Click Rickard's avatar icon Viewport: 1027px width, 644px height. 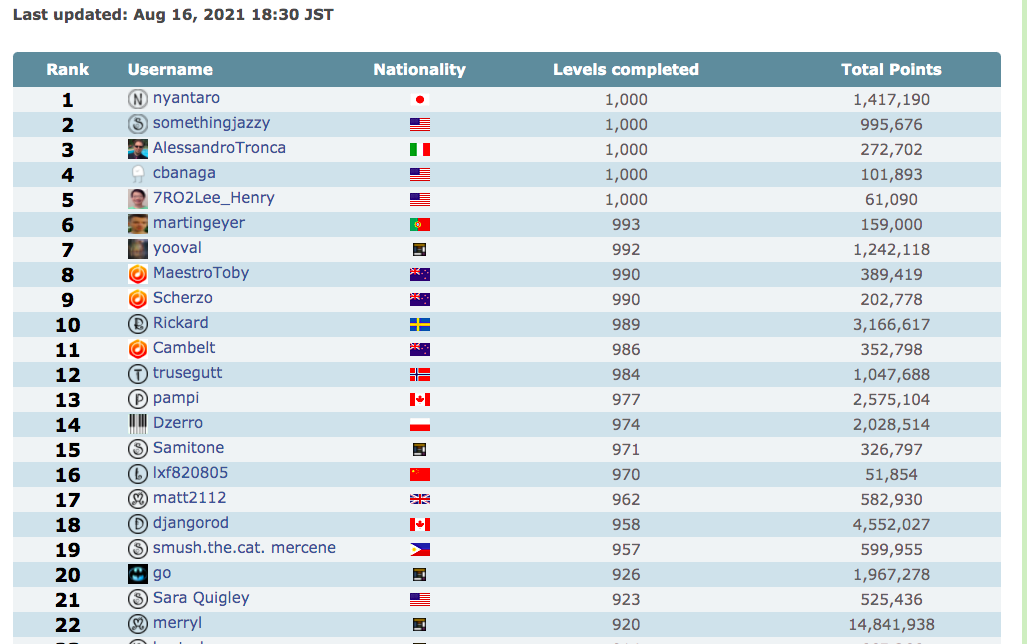coord(138,324)
